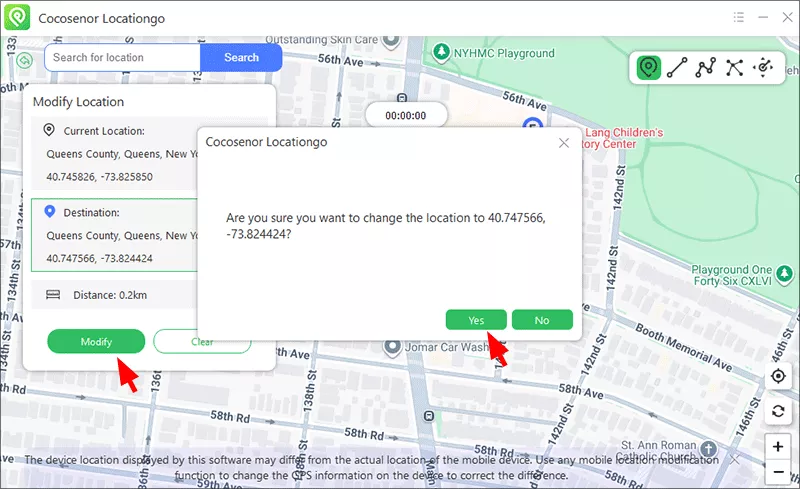Click the refresh map icon
The height and width of the screenshot is (489, 800).
[x=778, y=411]
